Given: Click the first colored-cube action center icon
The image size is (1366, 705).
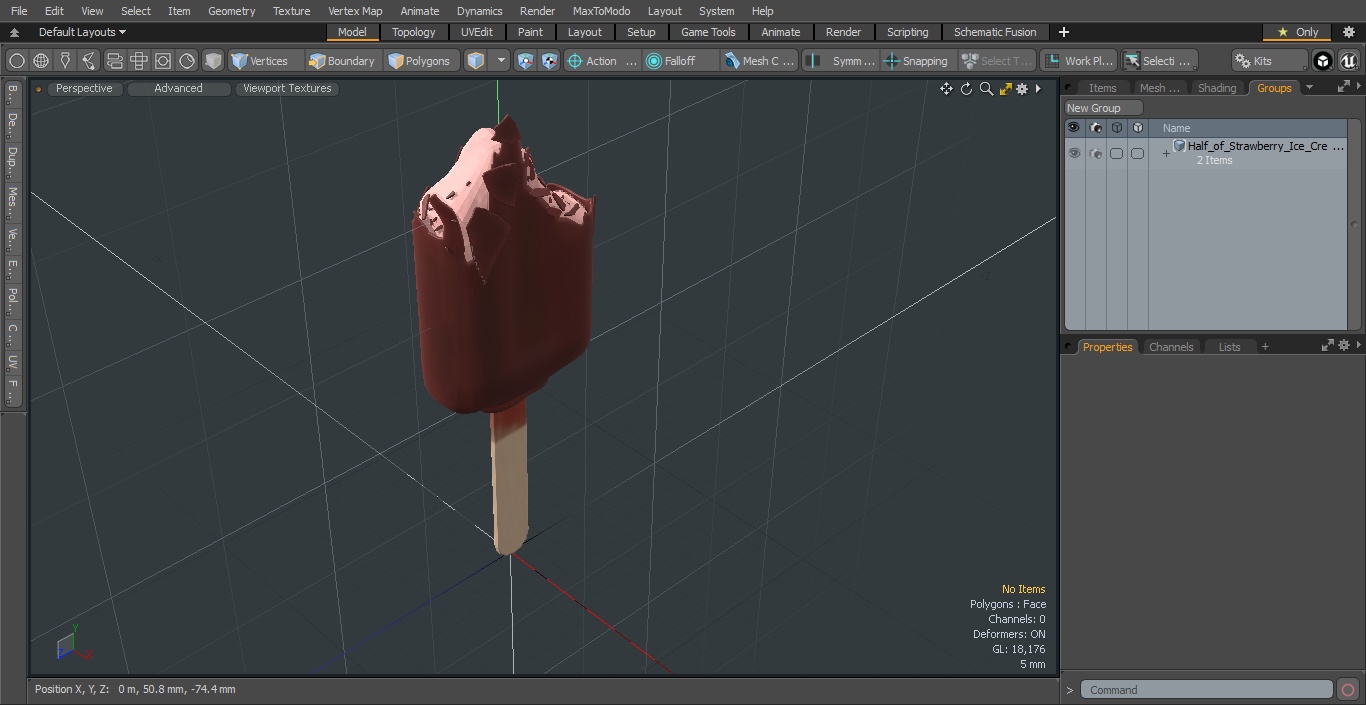Looking at the screenshot, I should click(525, 61).
